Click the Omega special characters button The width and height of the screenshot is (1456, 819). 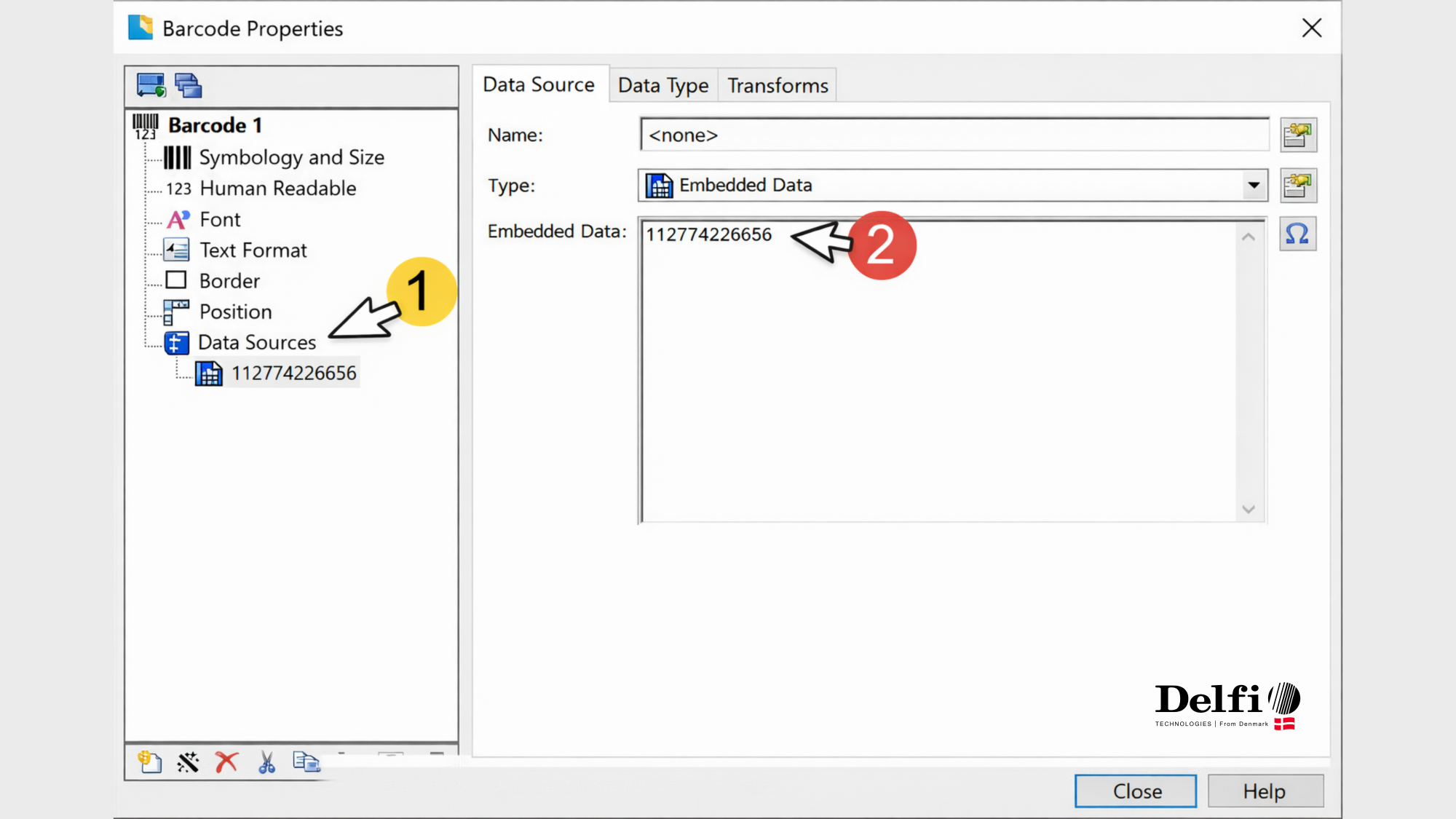[x=1297, y=234]
